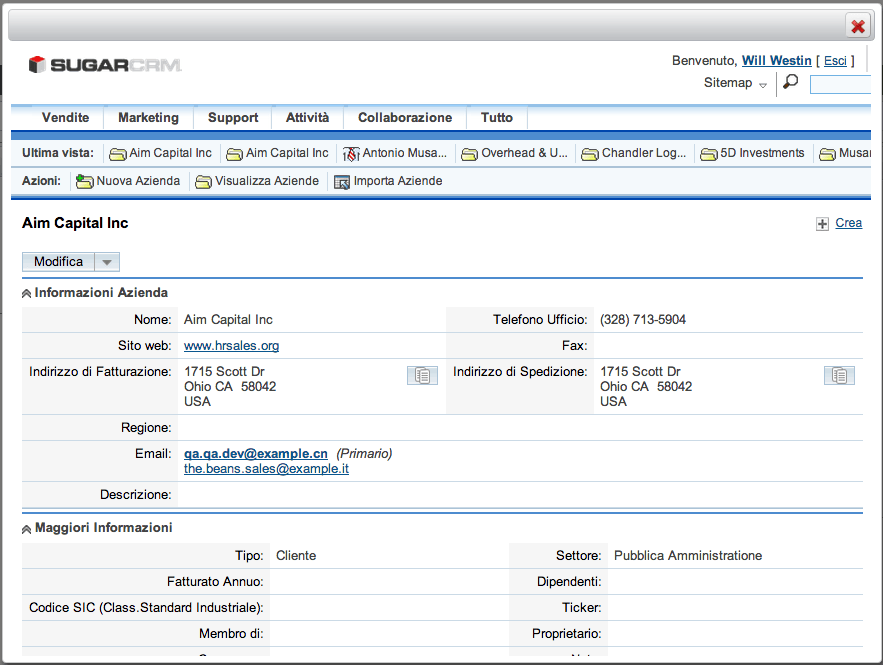Click the phone number (328) 713-5904
This screenshot has width=883, height=665.
click(x=643, y=320)
